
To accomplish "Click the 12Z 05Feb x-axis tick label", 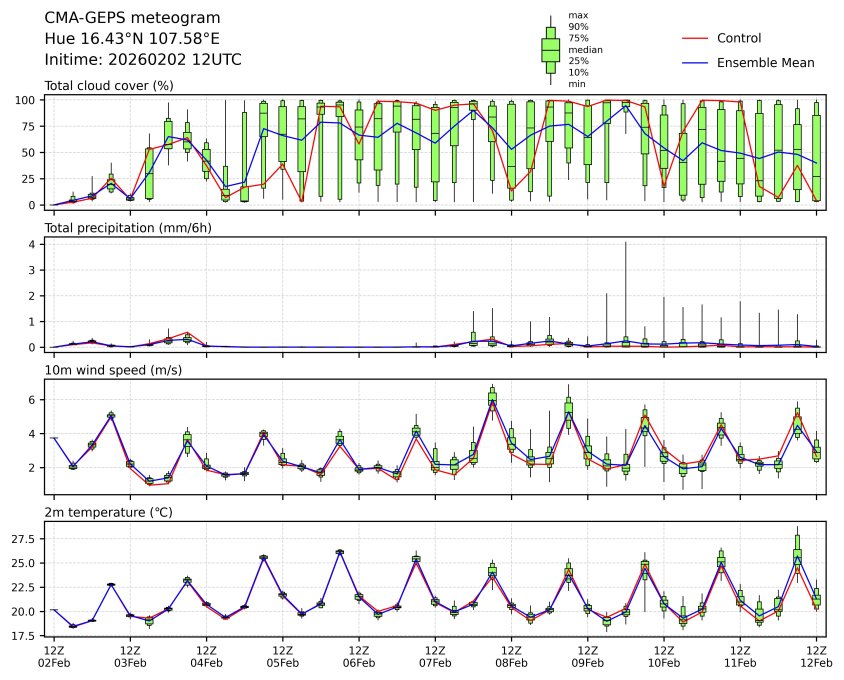I will (283, 656).
